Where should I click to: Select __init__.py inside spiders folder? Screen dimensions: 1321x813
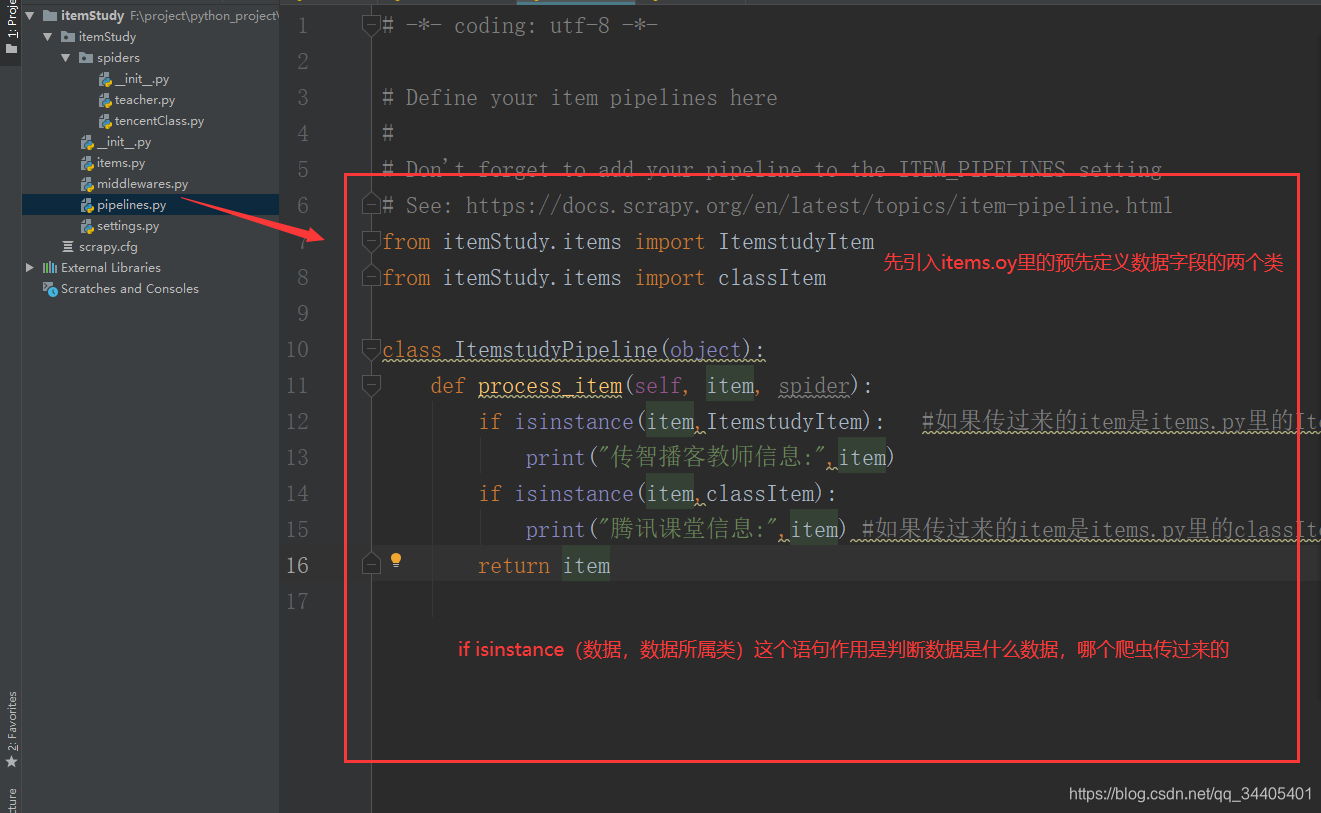pos(142,79)
